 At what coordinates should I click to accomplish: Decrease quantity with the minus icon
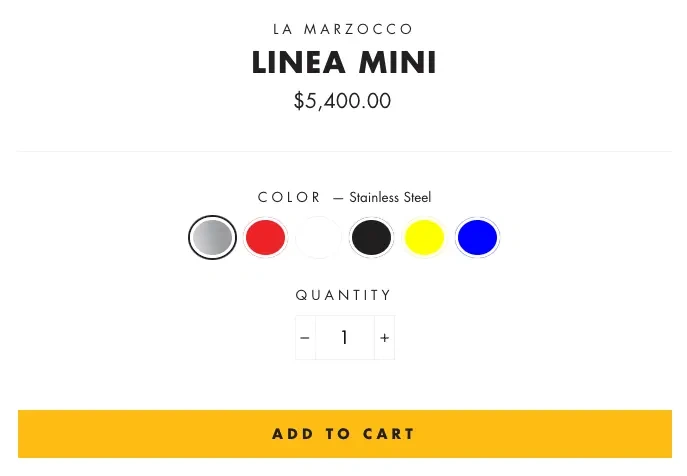pos(305,338)
